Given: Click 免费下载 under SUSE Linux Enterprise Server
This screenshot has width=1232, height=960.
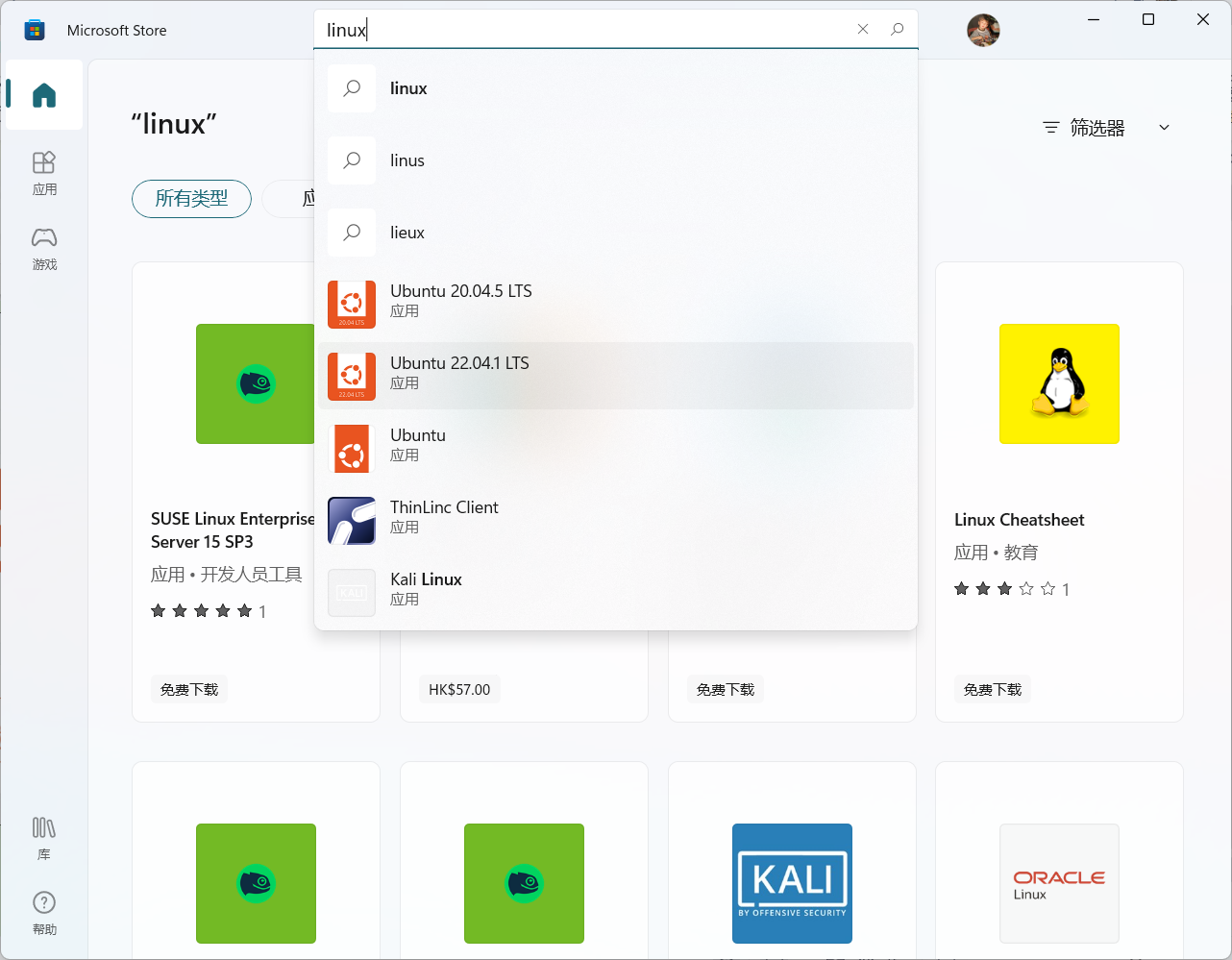Looking at the screenshot, I should (x=189, y=690).
